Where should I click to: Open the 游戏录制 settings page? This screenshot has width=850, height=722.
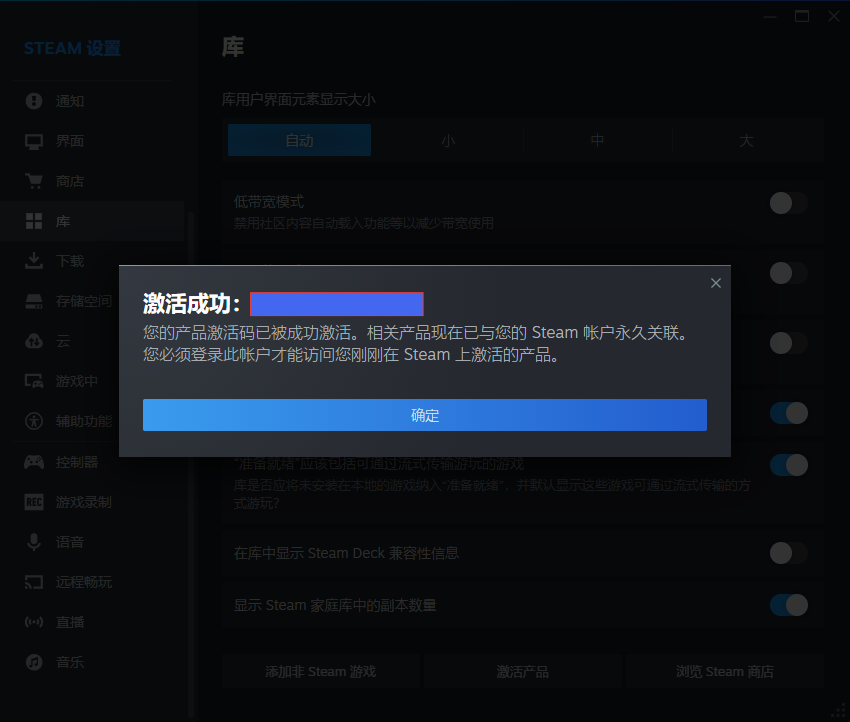click(x=92, y=502)
